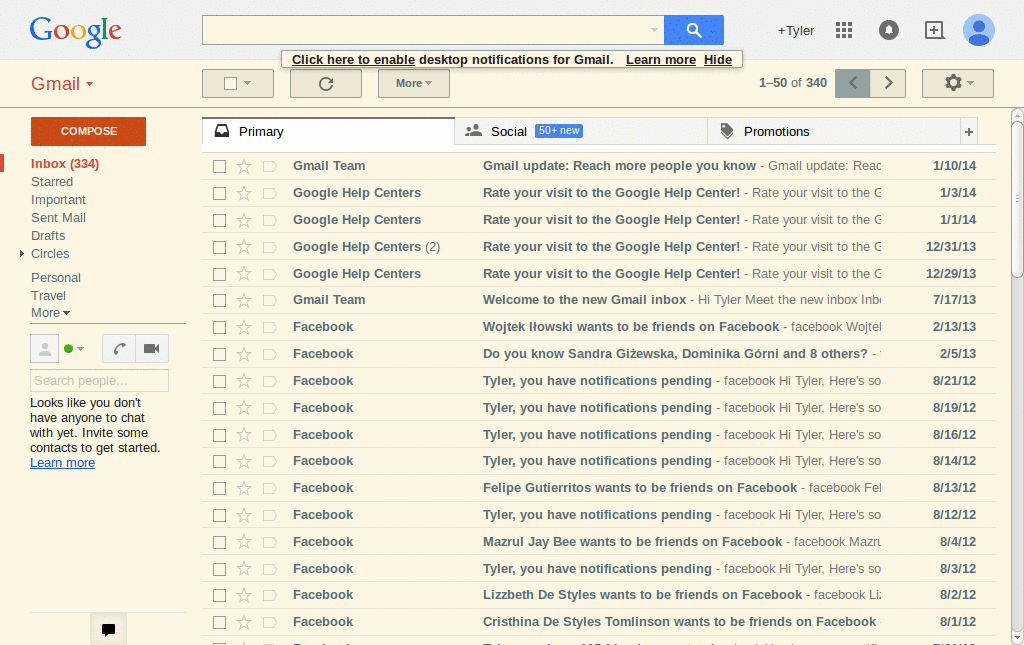The image size is (1024, 645).
Task: Add a new inbox tab with plus
Action: pos(968,132)
